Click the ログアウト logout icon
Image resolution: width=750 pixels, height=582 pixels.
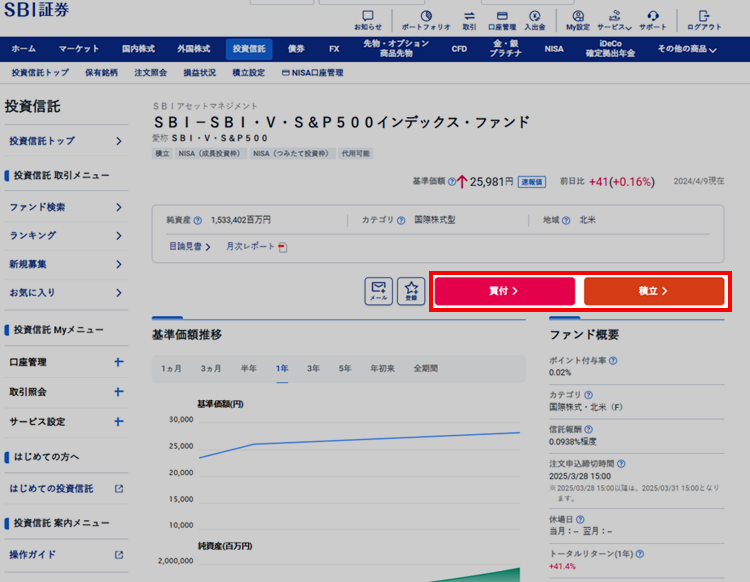pyautogui.click(x=704, y=21)
